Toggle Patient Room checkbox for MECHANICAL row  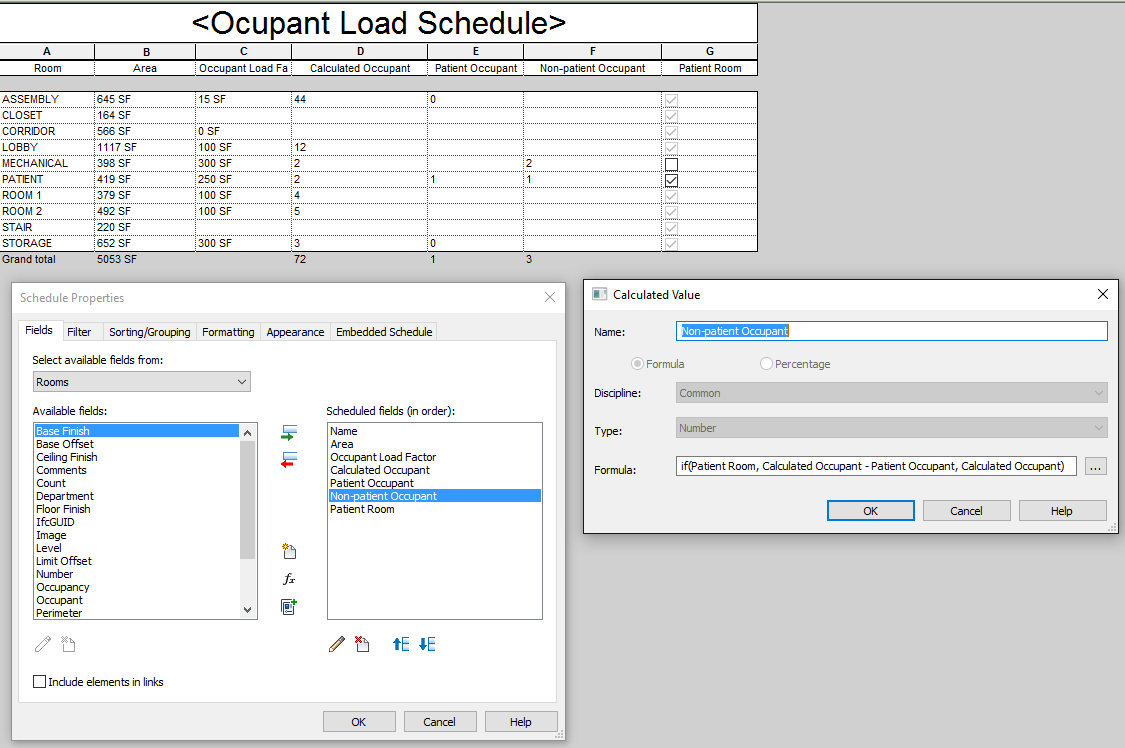pos(672,164)
